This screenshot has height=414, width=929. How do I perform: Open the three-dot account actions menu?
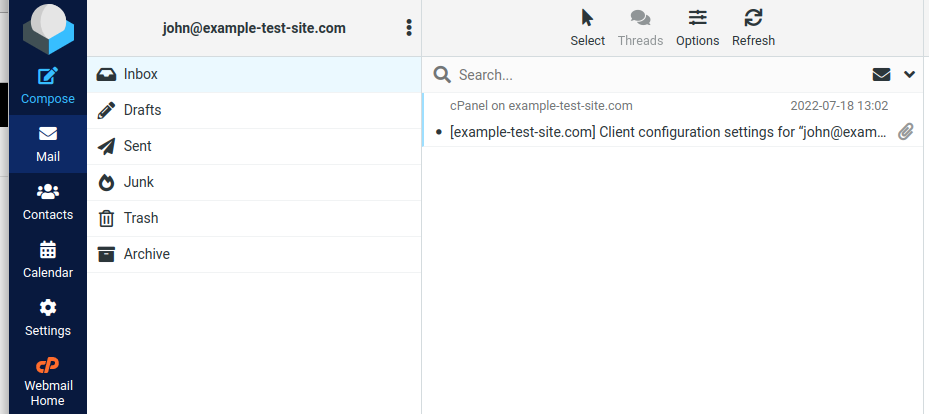click(409, 28)
